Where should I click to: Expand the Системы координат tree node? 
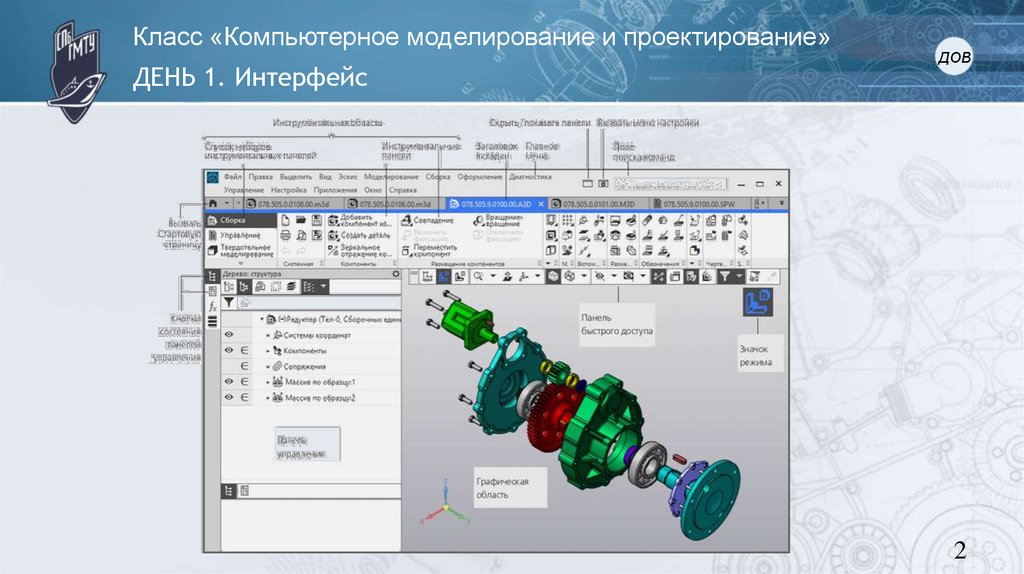coord(268,335)
